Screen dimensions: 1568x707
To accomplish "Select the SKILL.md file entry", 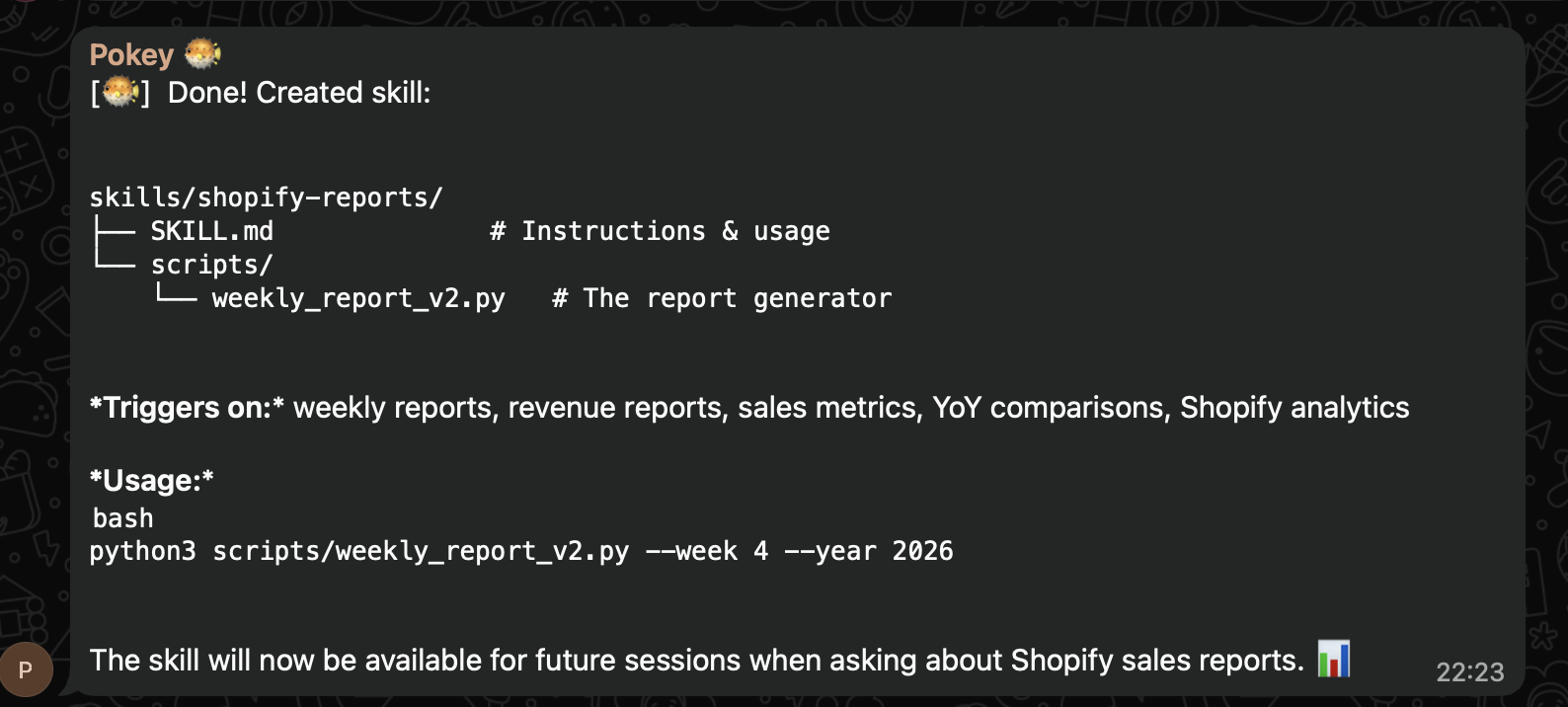I will [x=211, y=231].
